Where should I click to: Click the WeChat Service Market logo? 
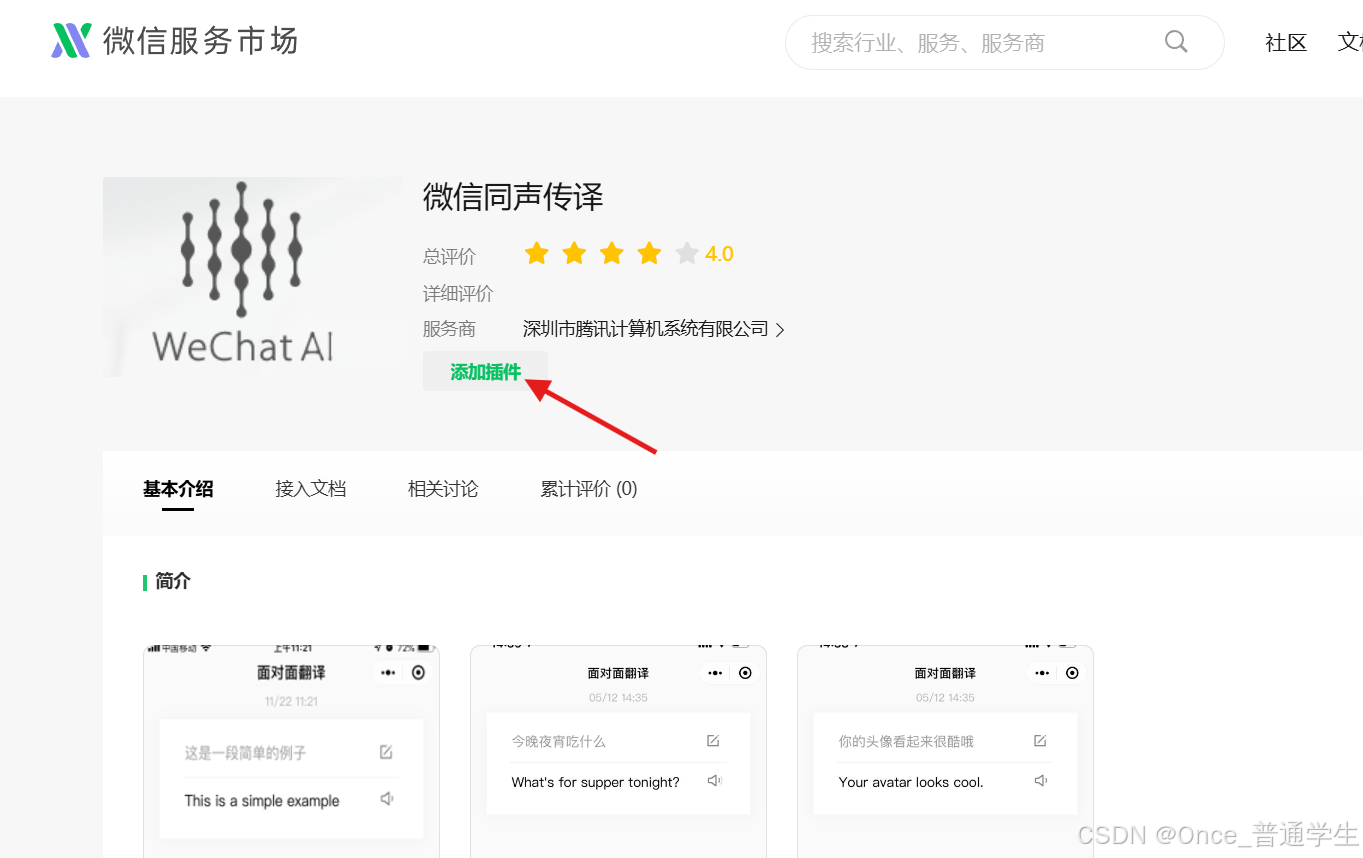click(x=175, y=41)
